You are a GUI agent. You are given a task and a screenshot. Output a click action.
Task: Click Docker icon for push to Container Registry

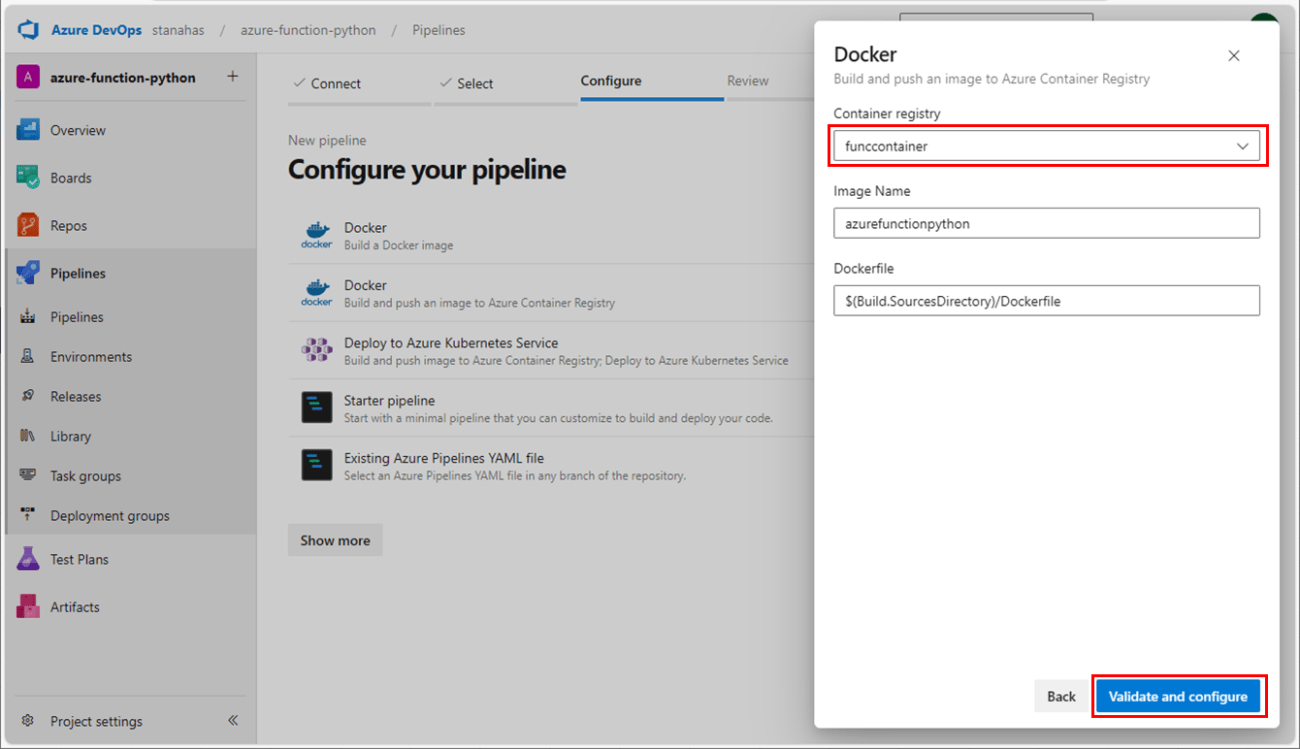(317, 293)
